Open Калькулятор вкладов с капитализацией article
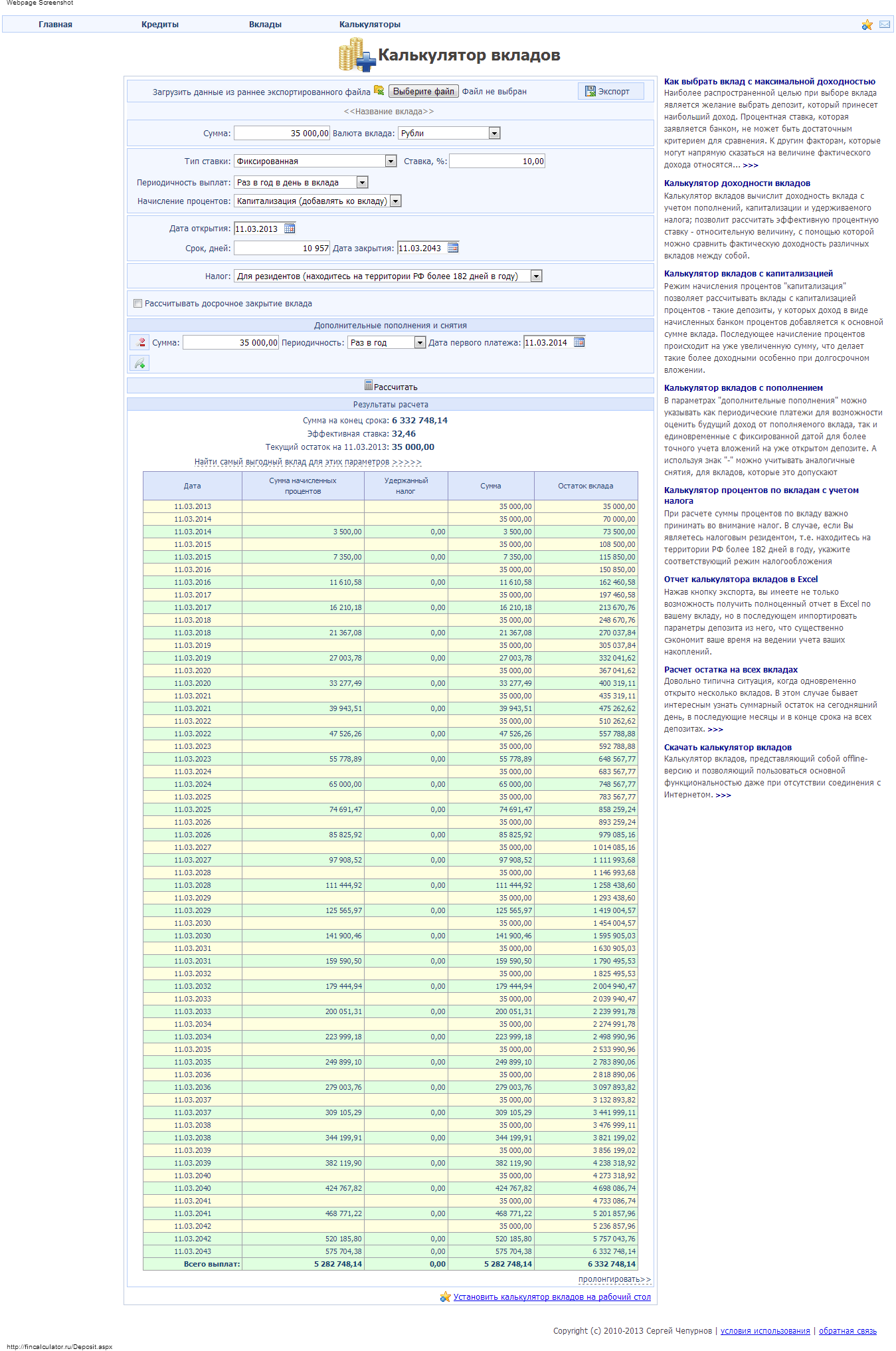The width and height of the screenshot is (896, 1351). [x=749, y=273]
